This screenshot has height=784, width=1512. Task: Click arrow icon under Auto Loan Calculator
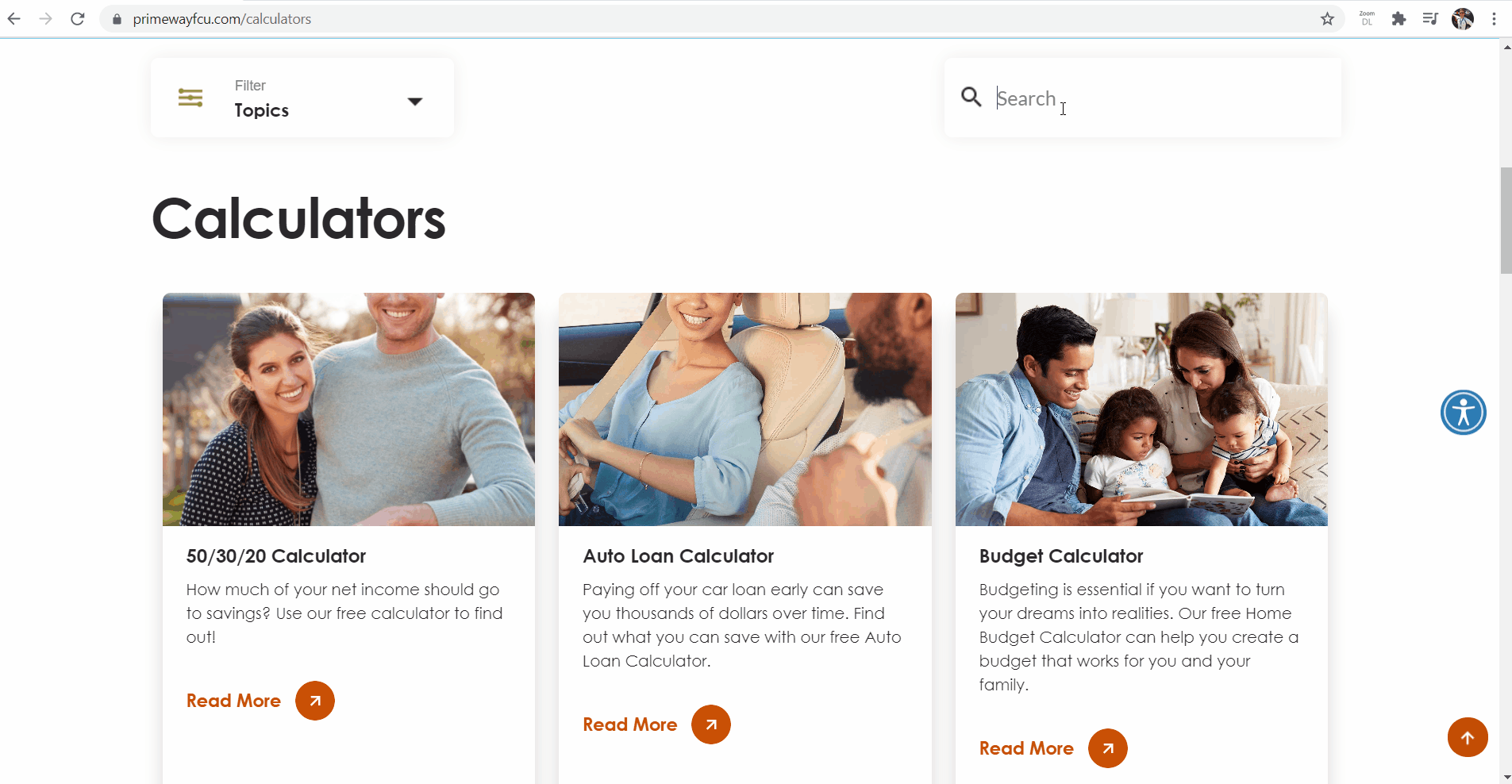coord(711,724)
